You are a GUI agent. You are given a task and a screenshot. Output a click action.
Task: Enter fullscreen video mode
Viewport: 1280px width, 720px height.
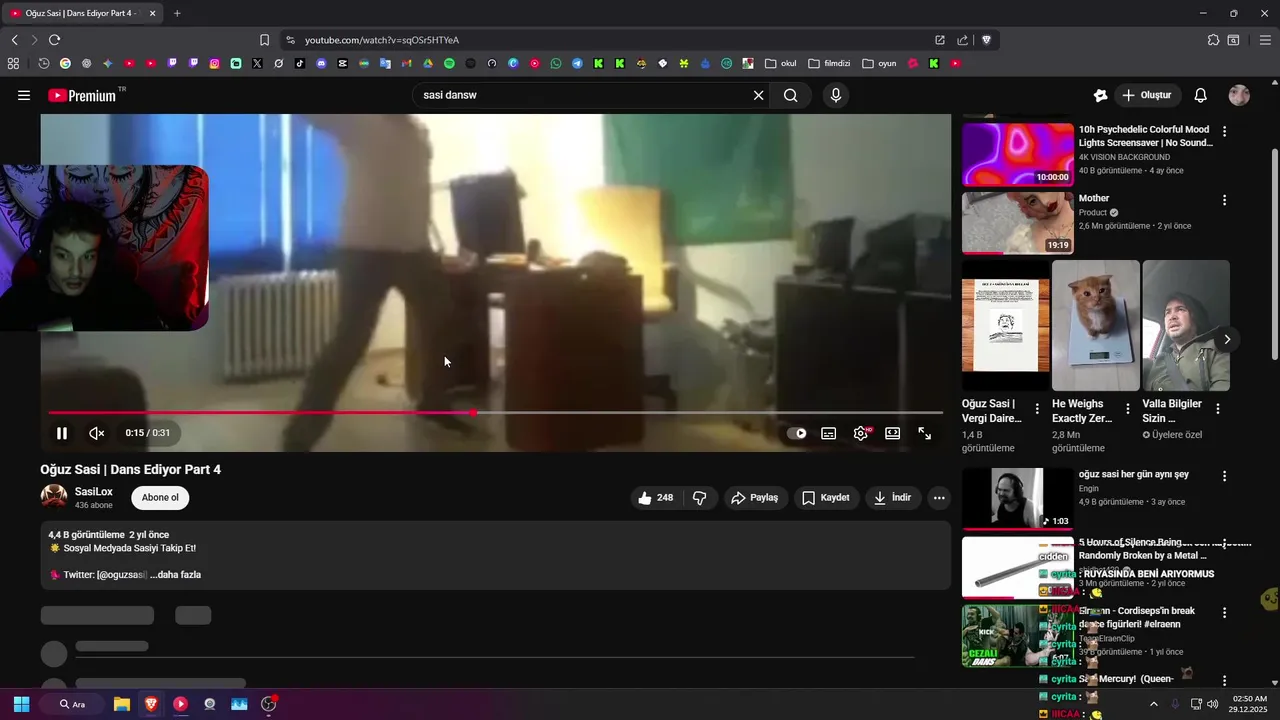925,433
